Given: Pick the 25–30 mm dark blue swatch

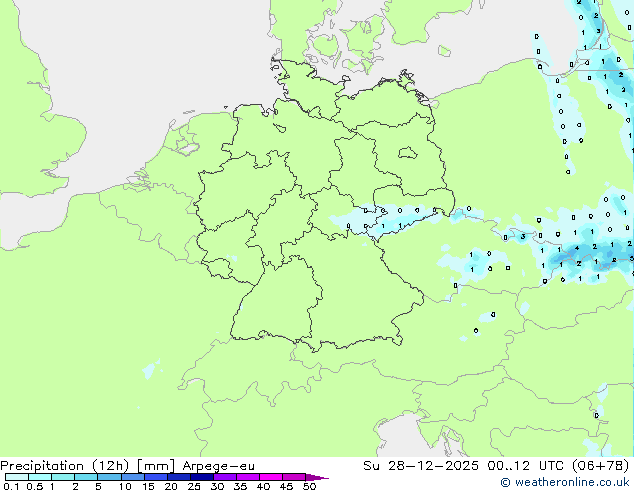Looking at the screenshot, I should point(202,477).
